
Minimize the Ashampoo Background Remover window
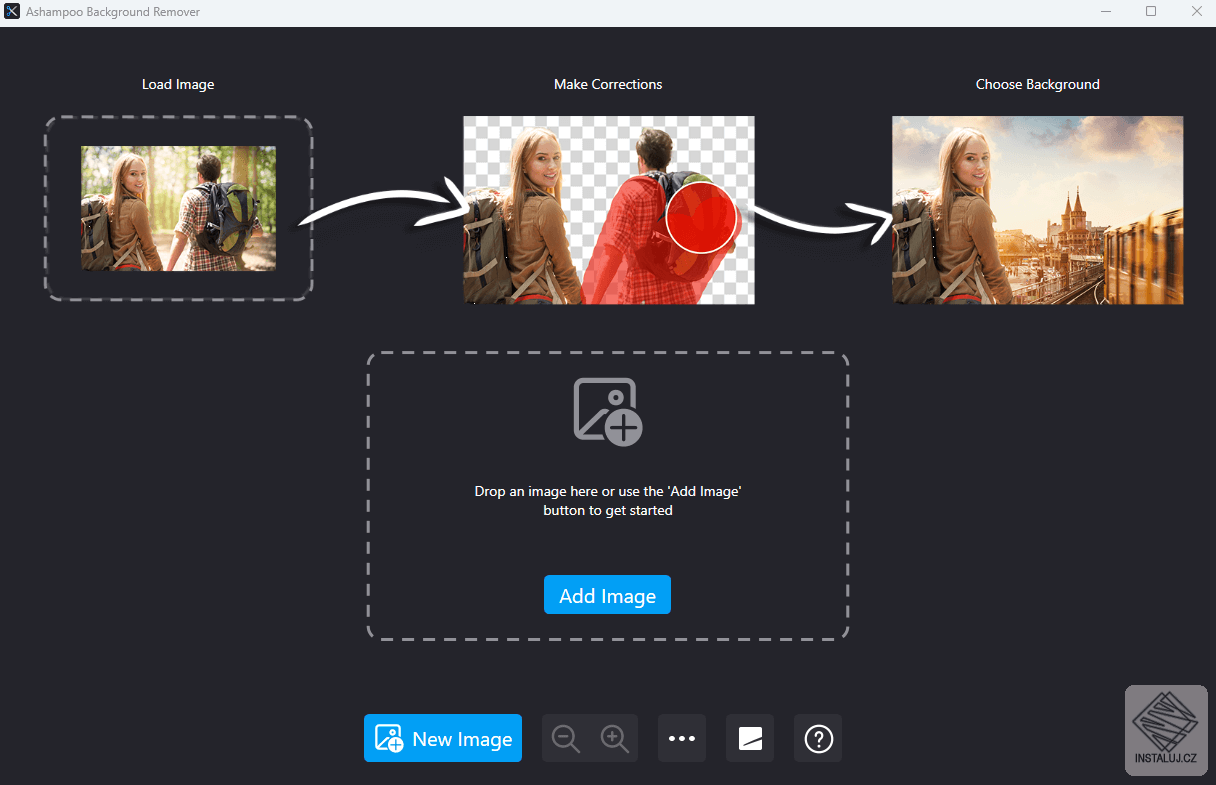(x=1106, y=12)
